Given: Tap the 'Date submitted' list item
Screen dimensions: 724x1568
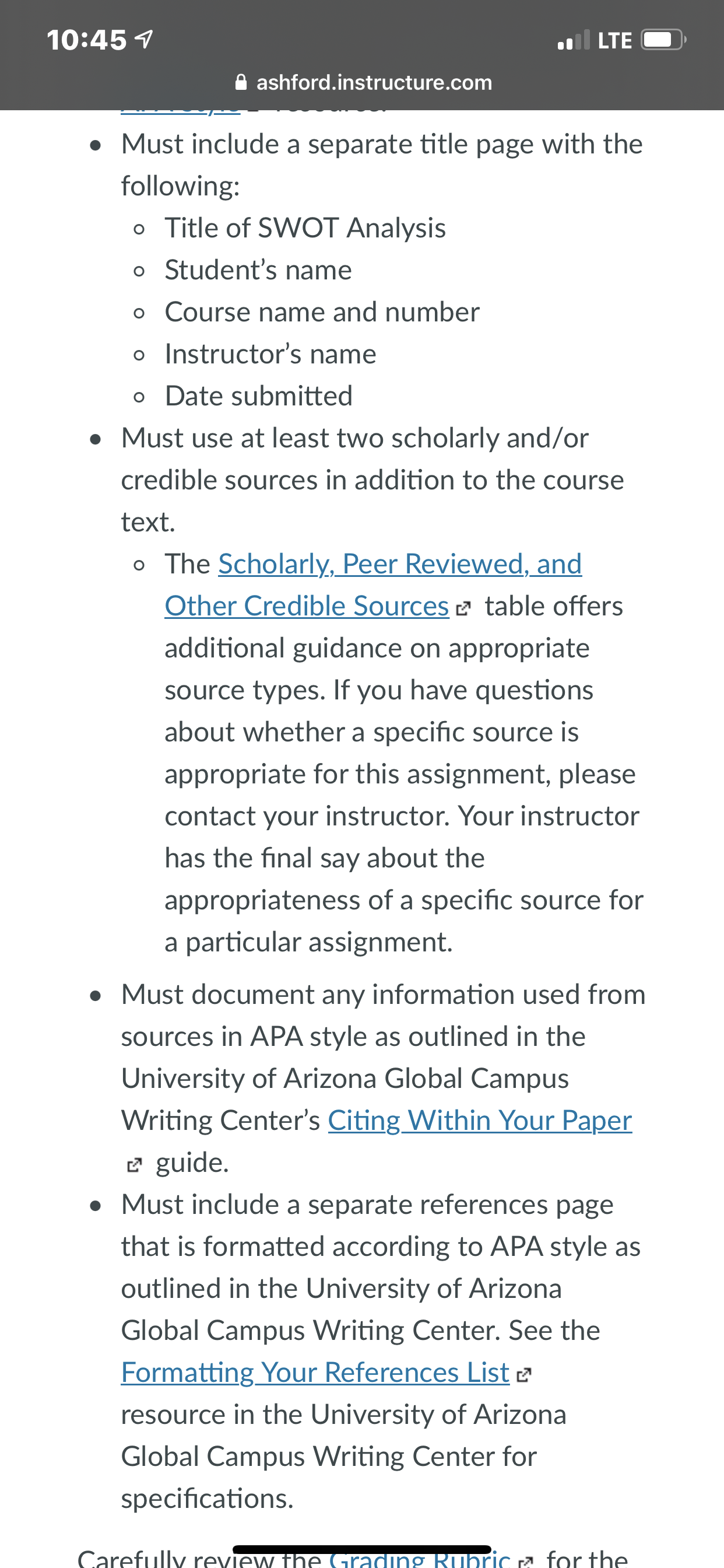Looking at the screenshot, I should pos(259,396).
